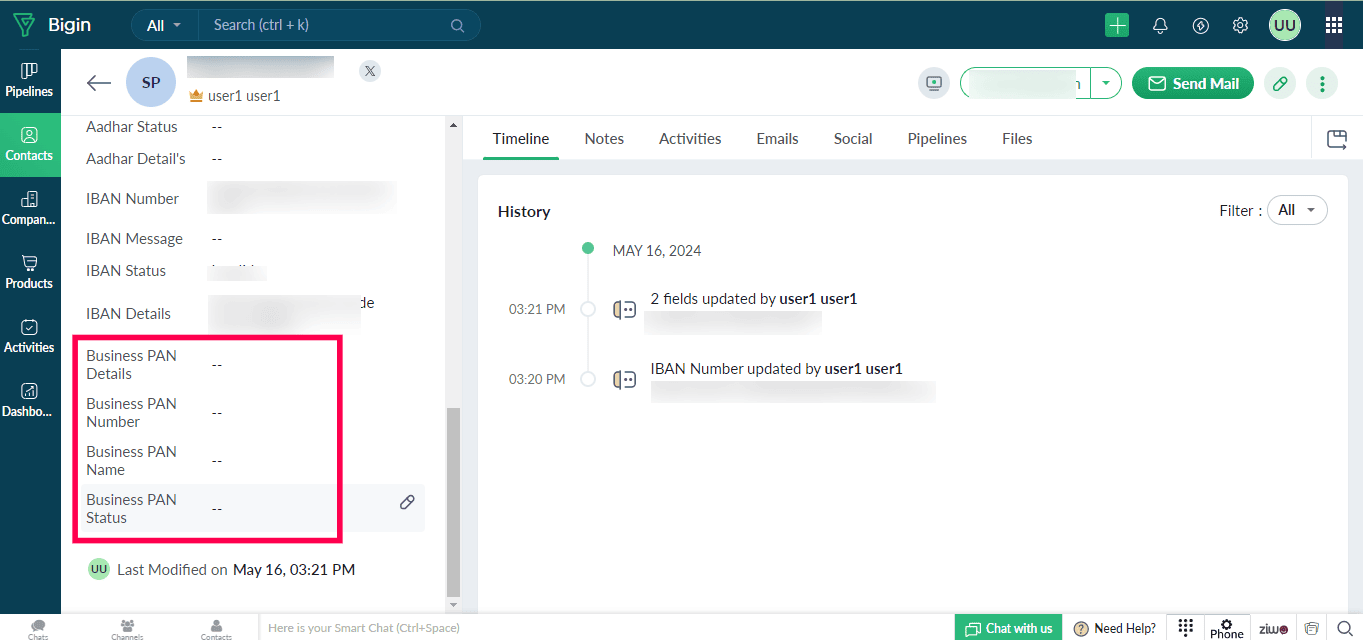Click the scroll down arrow of details panel
This screenshot has height=640, width=1363.
pos(453,605)
